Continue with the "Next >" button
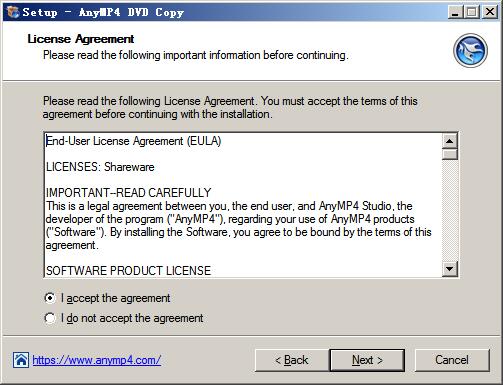Image resolution: width=503 pixels, height=385 pixels. tap(367, 360)
